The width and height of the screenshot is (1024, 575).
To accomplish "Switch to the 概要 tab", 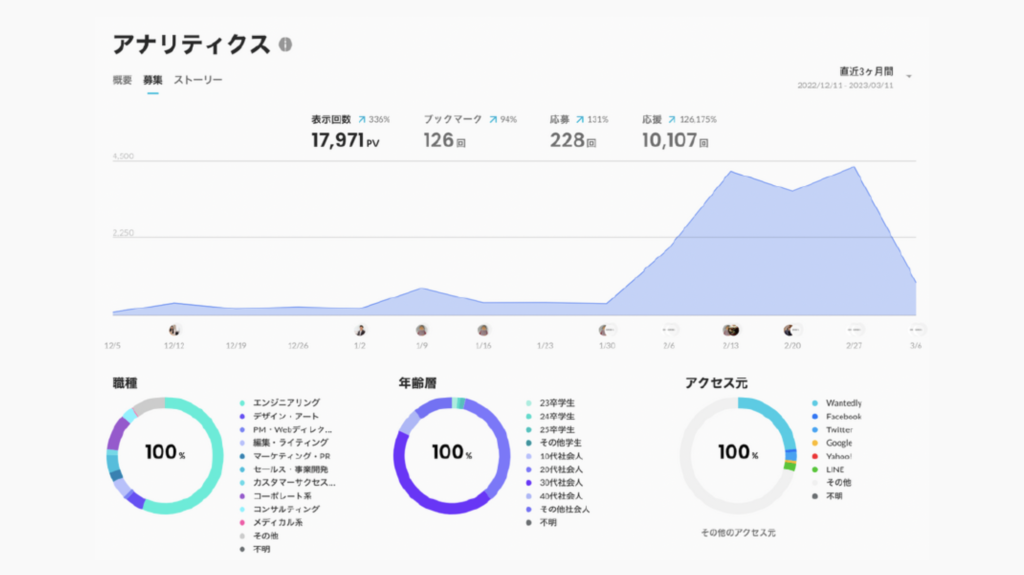I will click(x=122, y=80).
